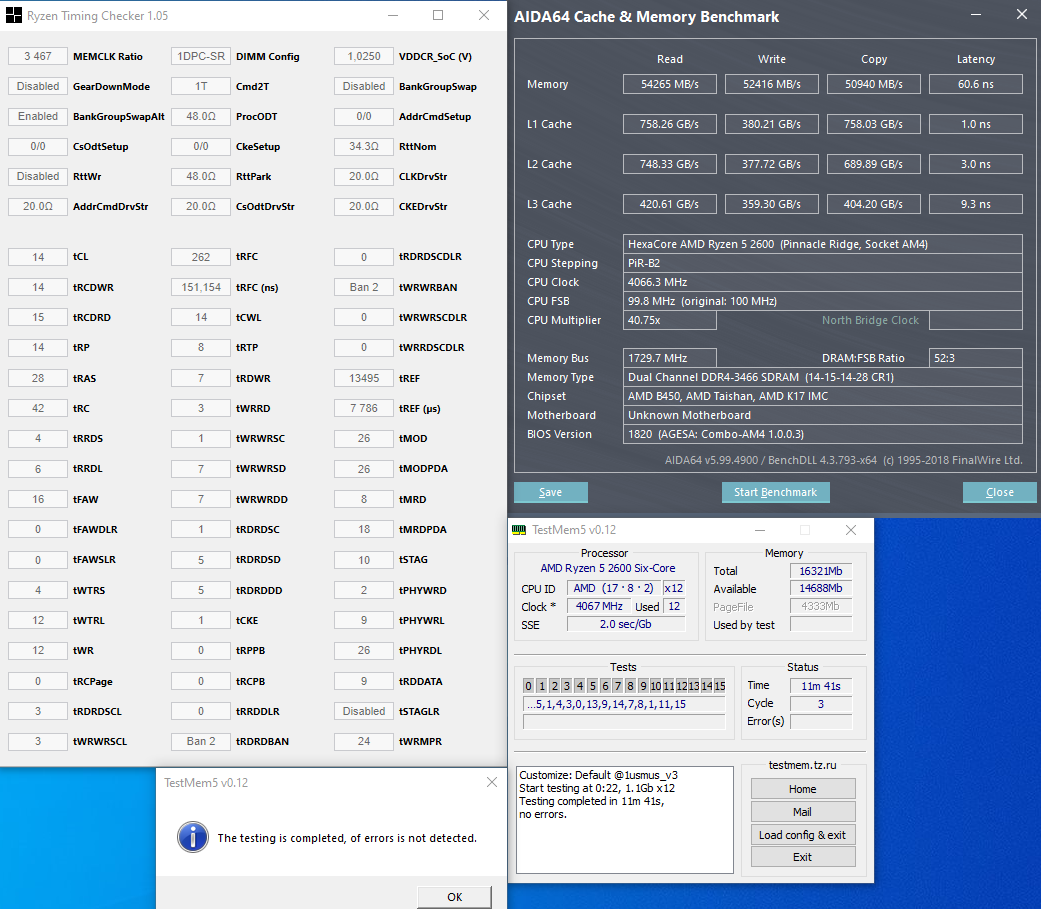Click the tREF value 13495
This screenshot has width=1041, height=909.
(364, 378)
